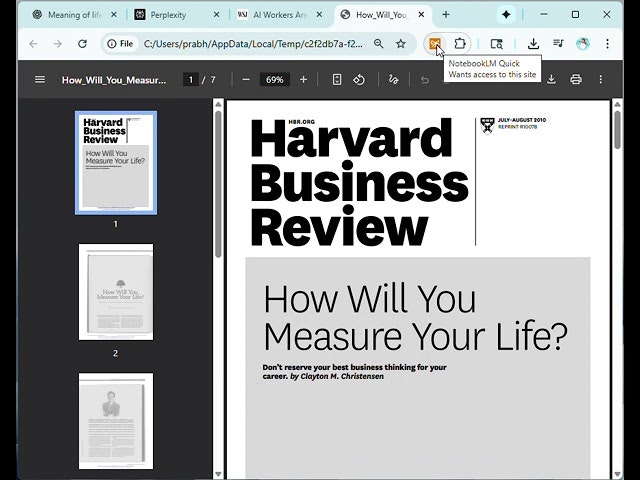640x480 pixels.
Task: Open the media controls icon
Action: tap(558, 43)
